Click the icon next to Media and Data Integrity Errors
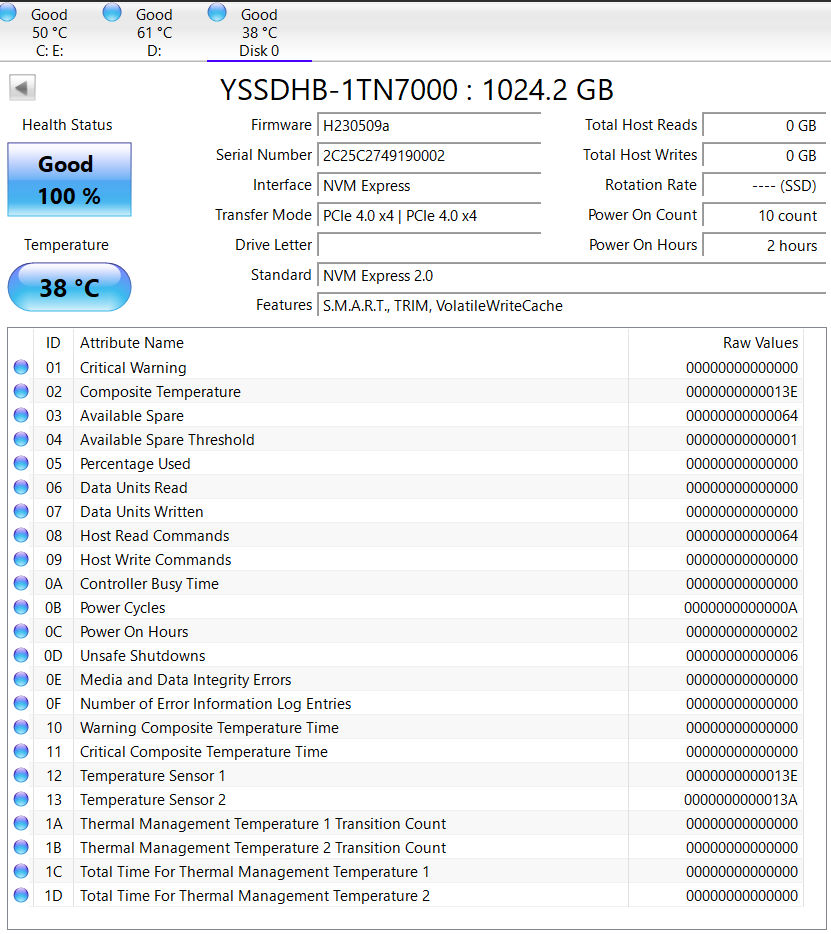This screenshot has height=934, width=831. click(x=22, y=680)
